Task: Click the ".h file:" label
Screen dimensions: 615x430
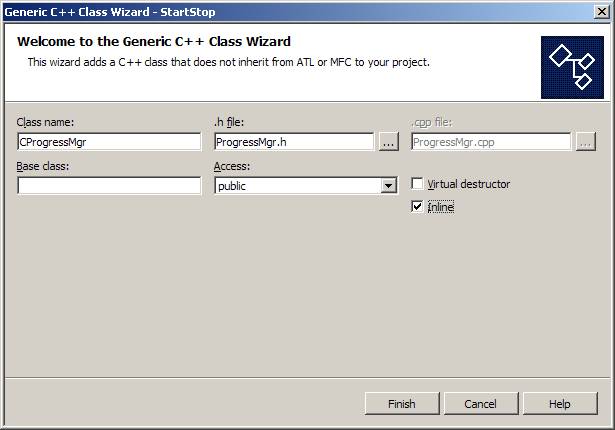Action: pyautogui.click(x=229, y=122)
